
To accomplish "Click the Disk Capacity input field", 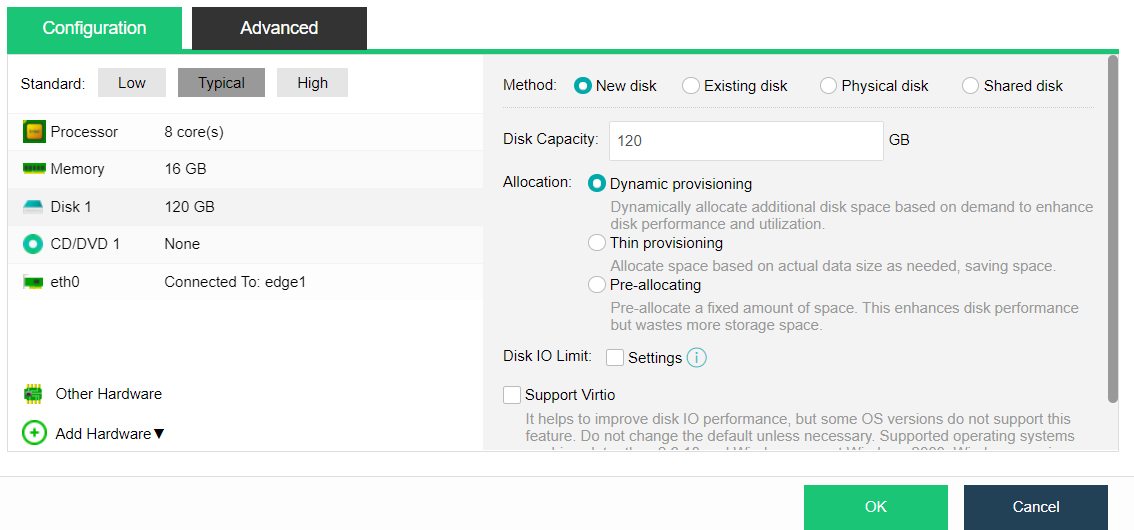I will point(746,141).
